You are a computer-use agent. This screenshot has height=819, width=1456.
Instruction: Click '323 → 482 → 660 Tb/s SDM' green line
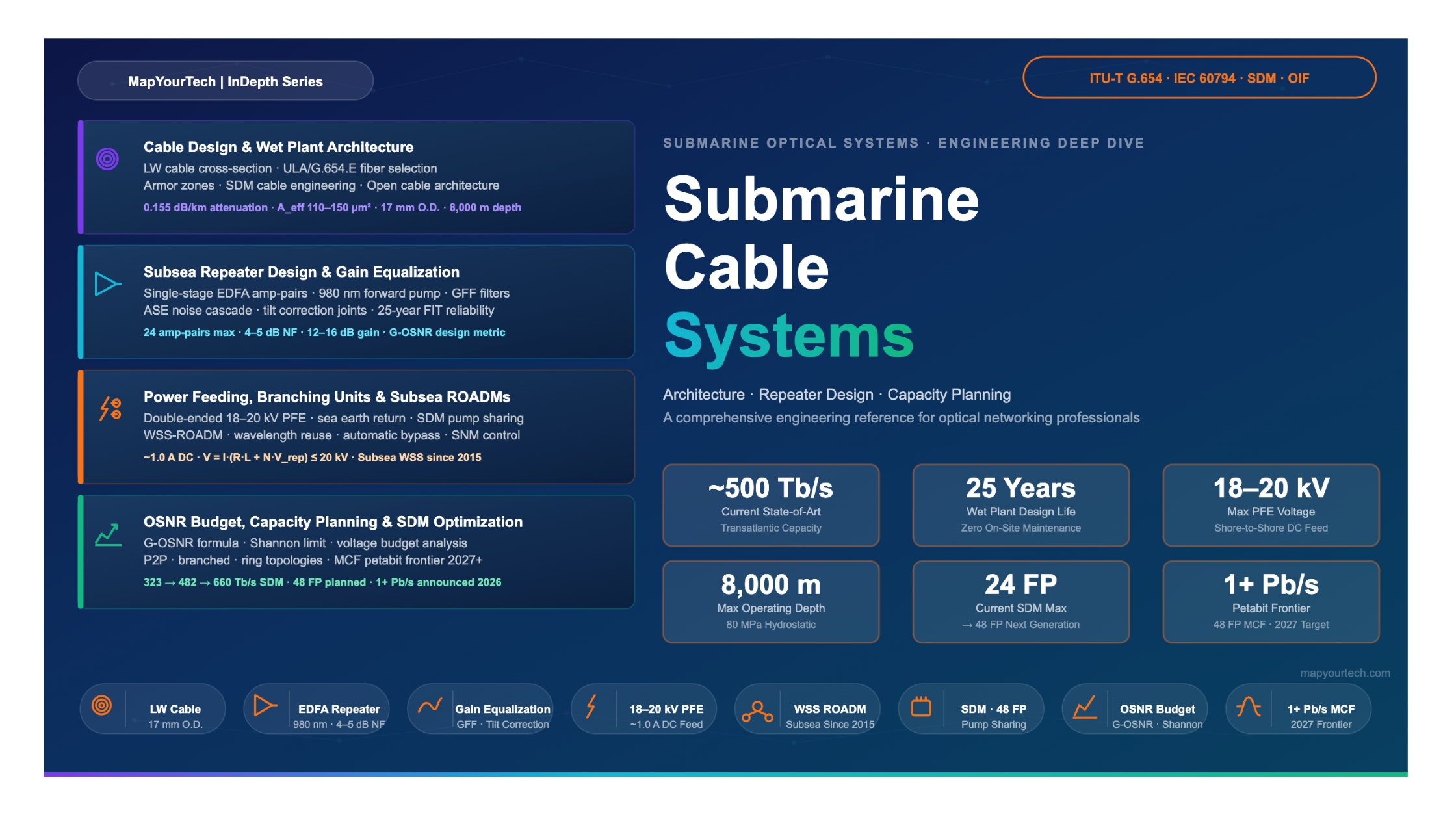(x=322, y=582)
